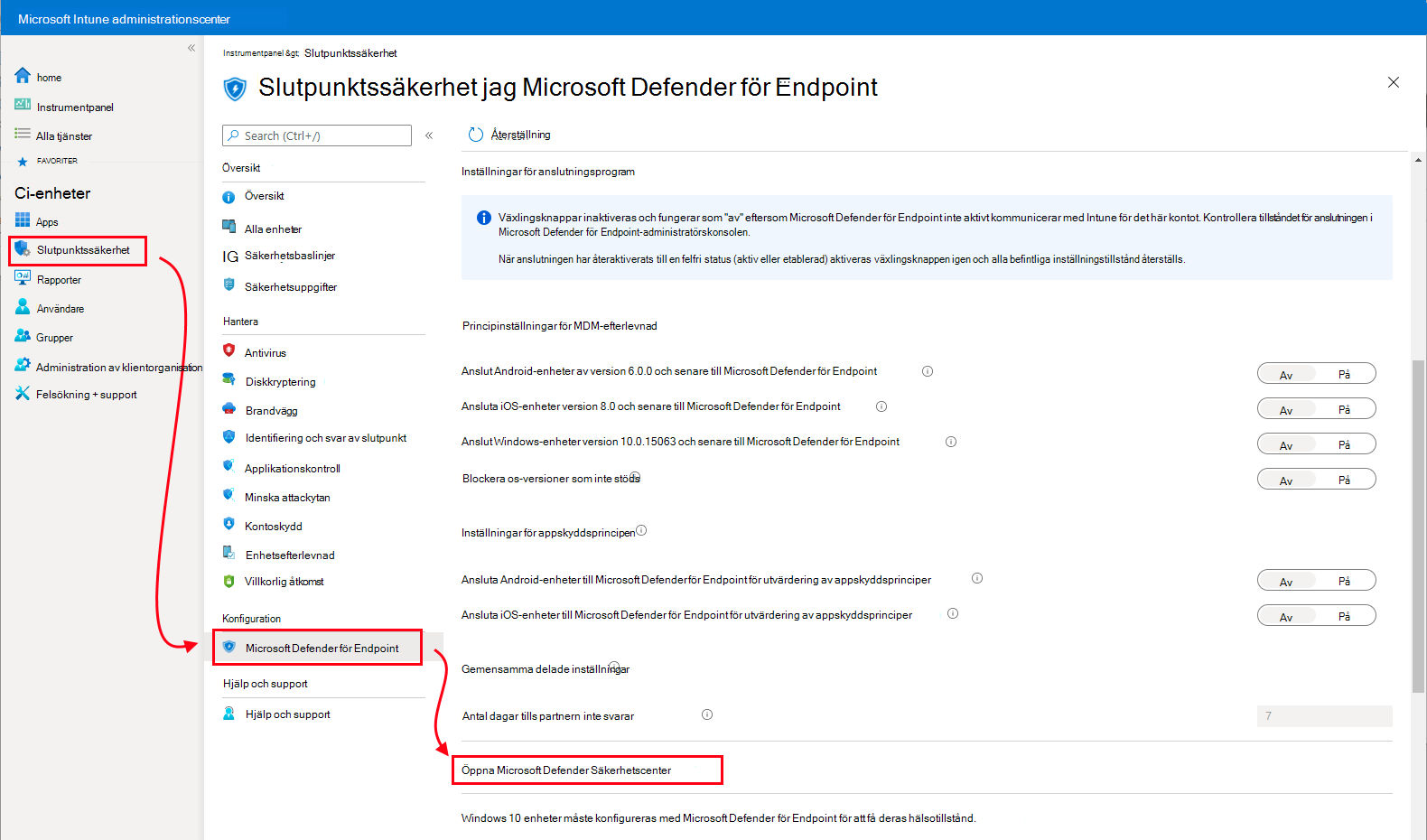Click the Slutpunktssäkerhet shield icon in sidebar
This screenshot has height=840, width=1427.
click(x=23, y=248)
